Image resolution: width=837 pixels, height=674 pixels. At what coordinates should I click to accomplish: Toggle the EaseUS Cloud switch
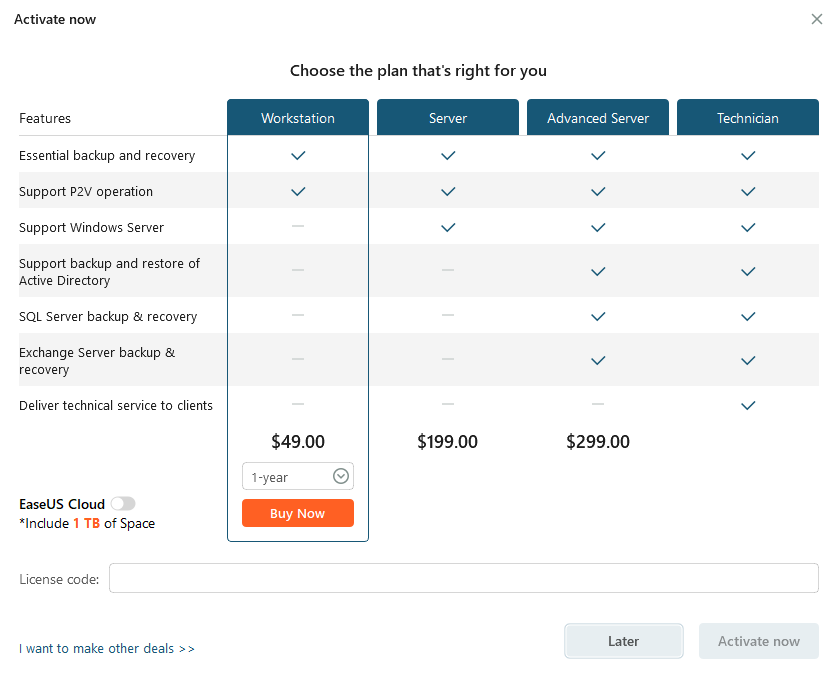point(123,504)
